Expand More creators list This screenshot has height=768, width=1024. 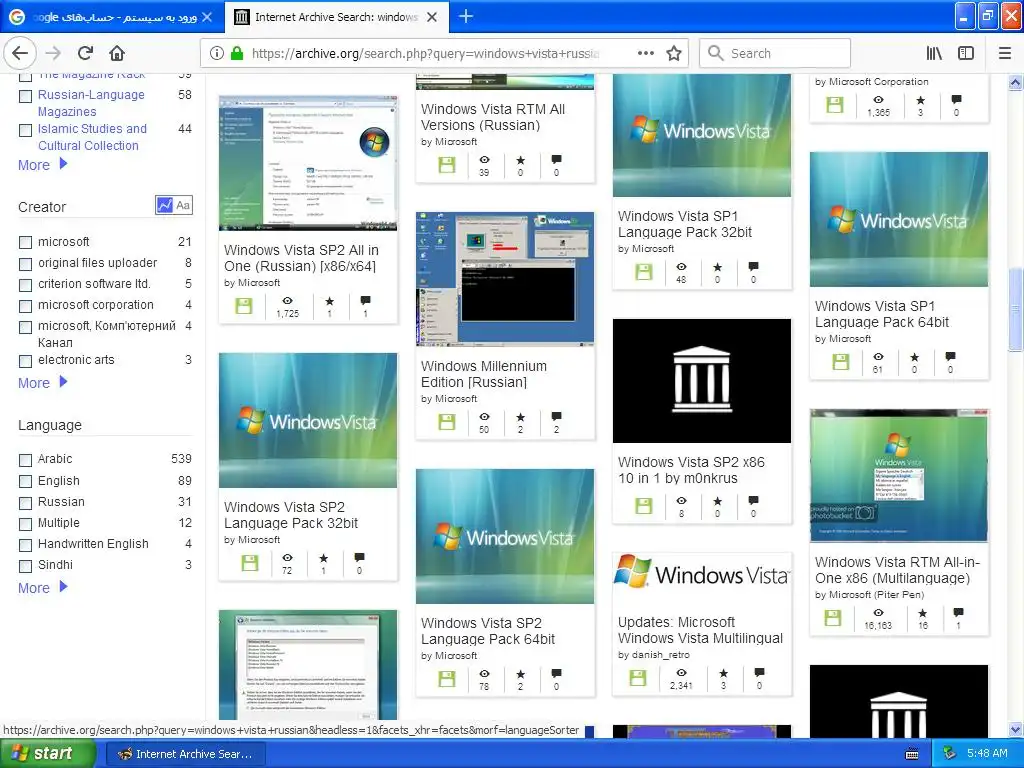42,383
